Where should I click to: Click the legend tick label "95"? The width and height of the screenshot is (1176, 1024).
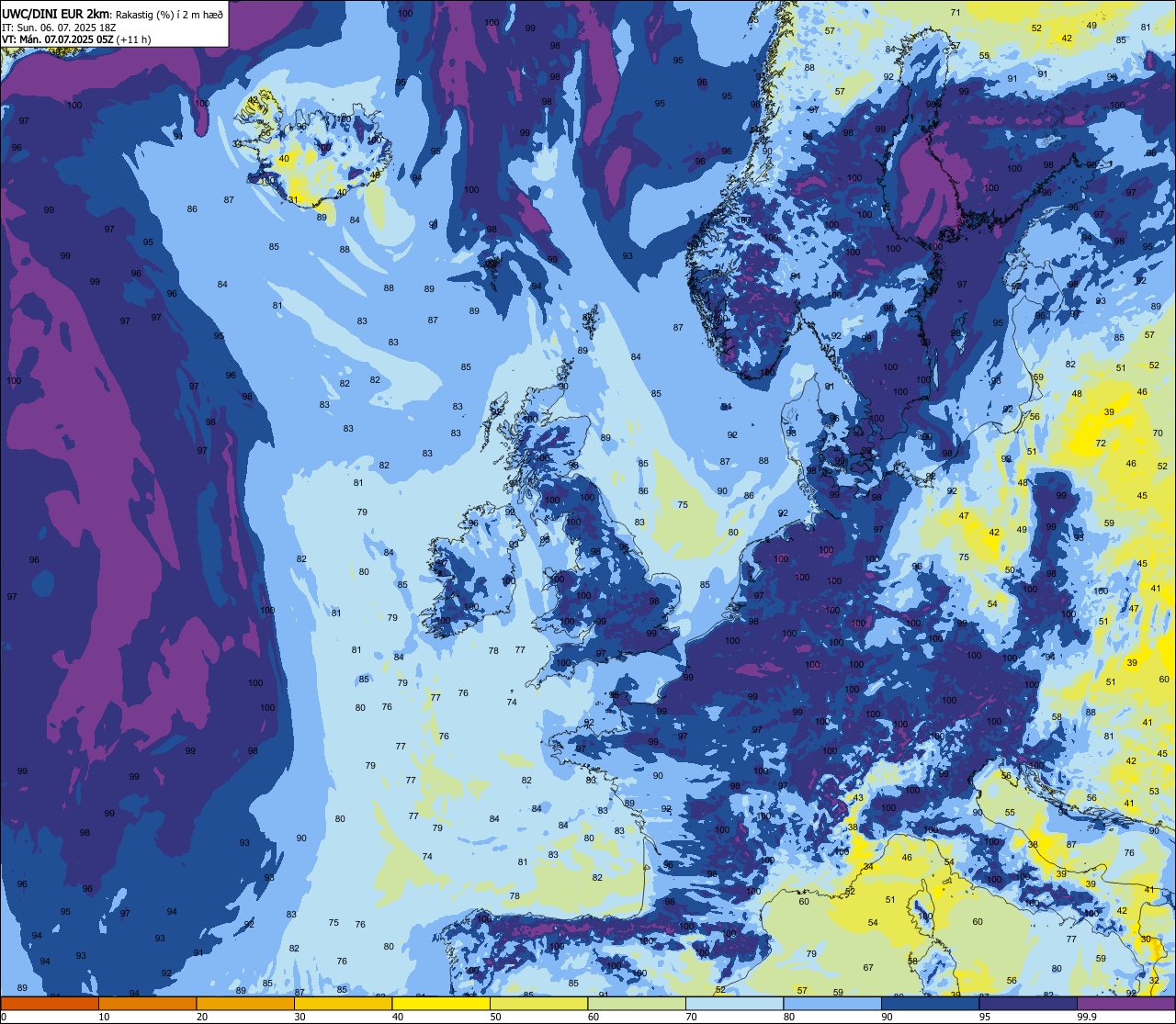coord(985,1017)
